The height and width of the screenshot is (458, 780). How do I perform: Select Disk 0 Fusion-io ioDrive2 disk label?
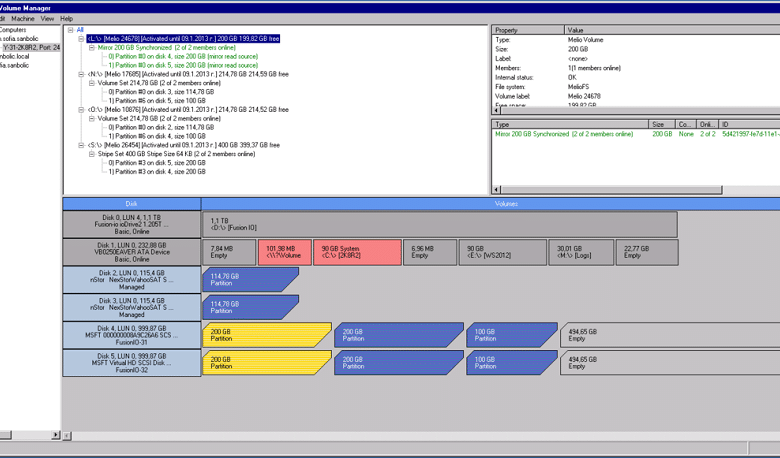pyautogui.click(x=132, y=224)
